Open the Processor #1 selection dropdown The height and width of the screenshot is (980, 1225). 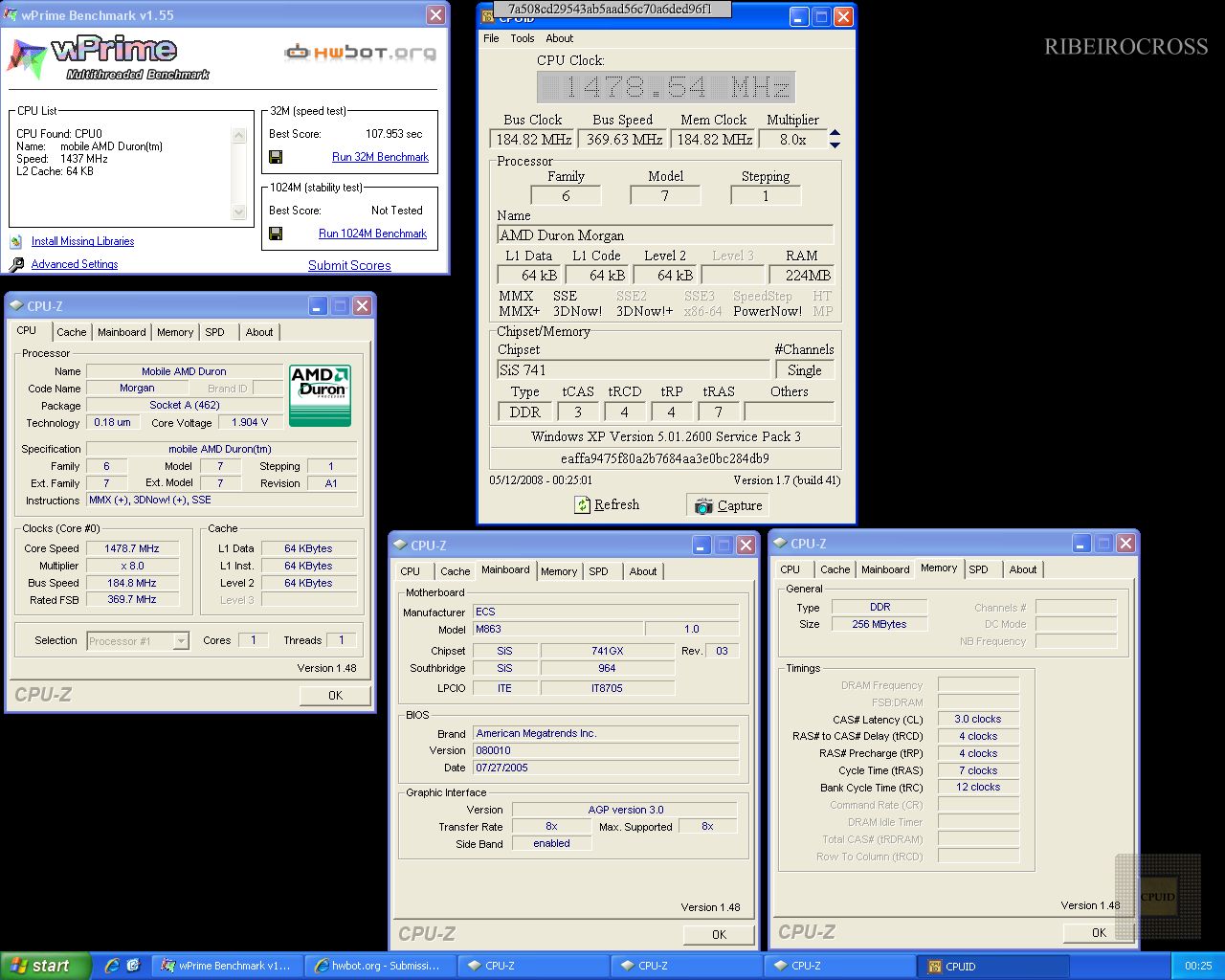pos(181,641)
